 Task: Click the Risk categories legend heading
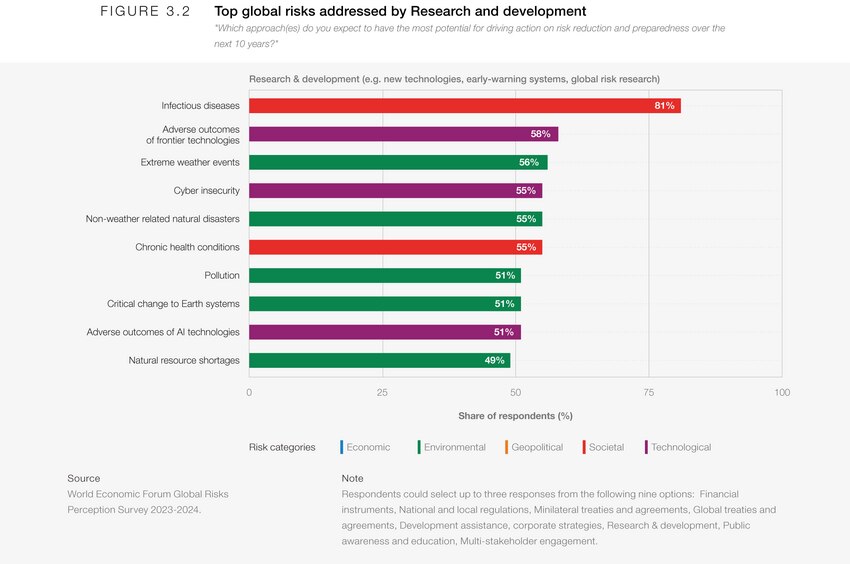(282, 447)
